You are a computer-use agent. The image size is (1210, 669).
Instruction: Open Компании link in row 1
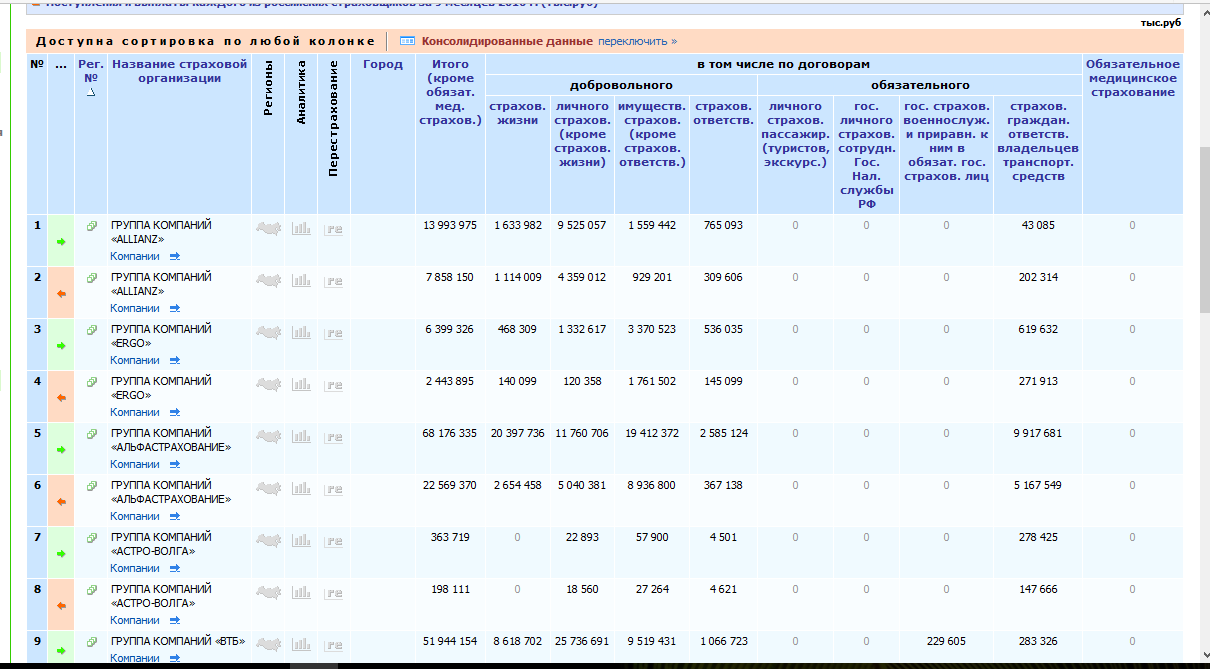click(x=135, y=256)
